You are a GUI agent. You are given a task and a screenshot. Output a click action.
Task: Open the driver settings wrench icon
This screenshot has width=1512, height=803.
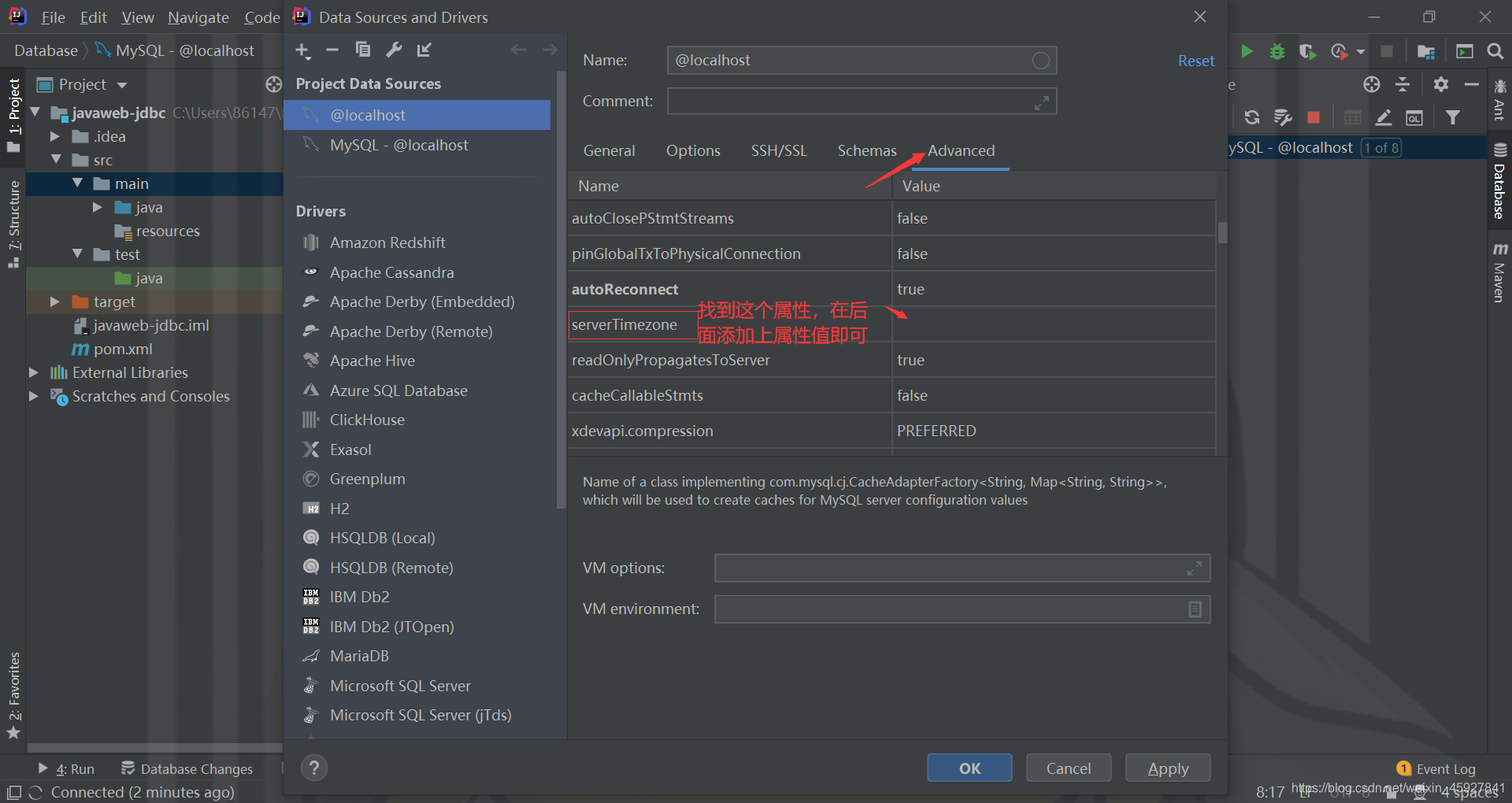394,50
